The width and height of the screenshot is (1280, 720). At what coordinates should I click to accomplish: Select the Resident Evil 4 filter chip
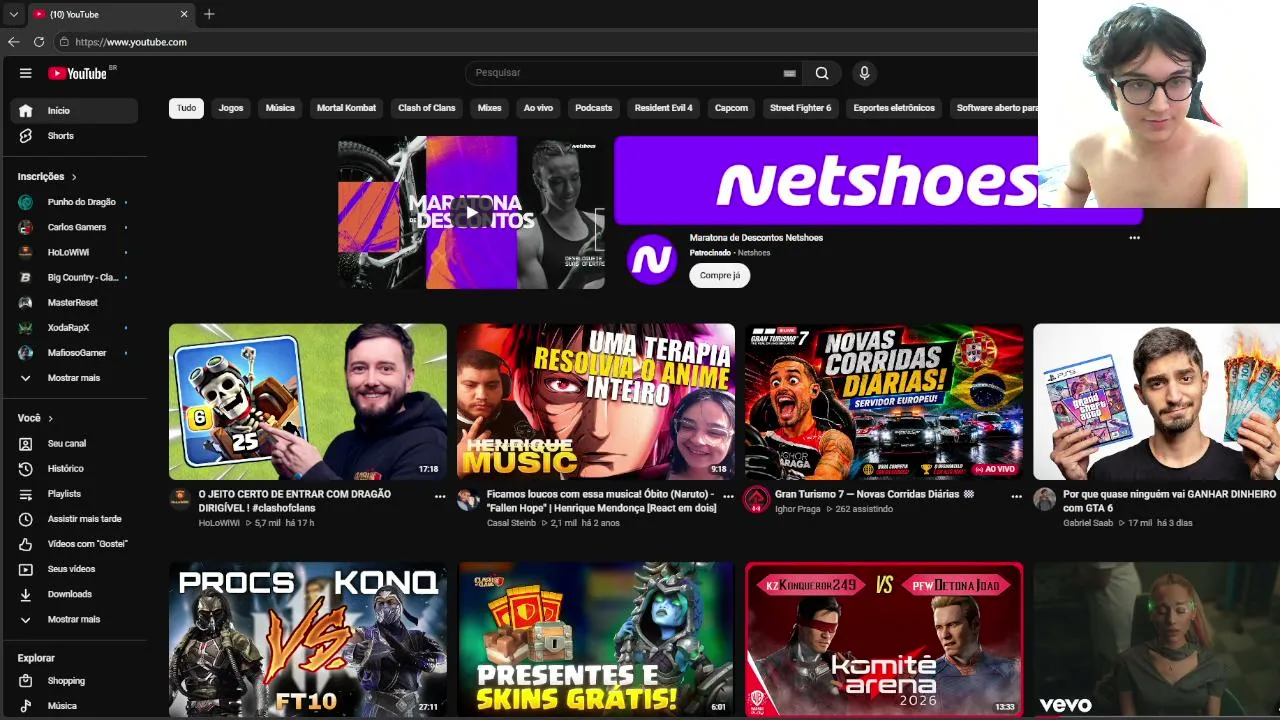coord(663,108)
